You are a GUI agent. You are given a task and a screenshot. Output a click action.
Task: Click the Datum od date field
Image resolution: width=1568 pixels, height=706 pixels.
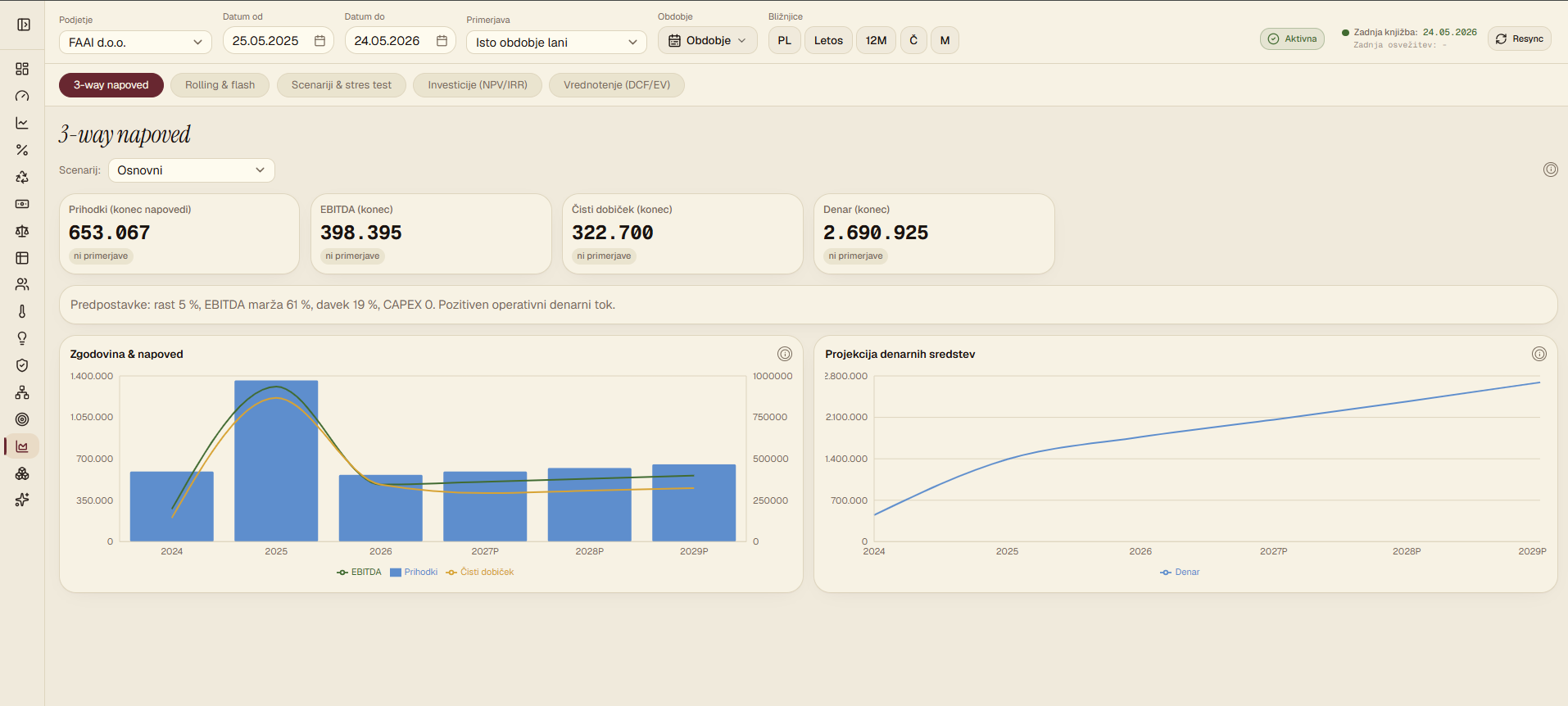tap(278, 40)
